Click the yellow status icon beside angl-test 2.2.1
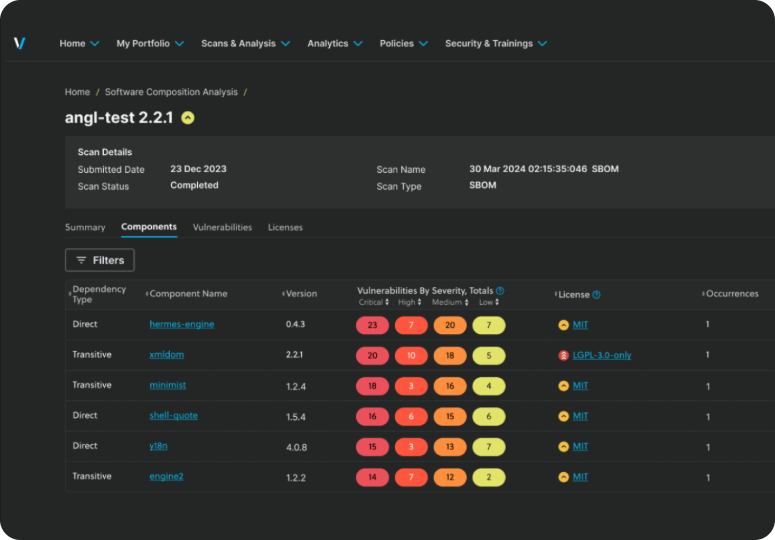775x540 pixels. 188,118
